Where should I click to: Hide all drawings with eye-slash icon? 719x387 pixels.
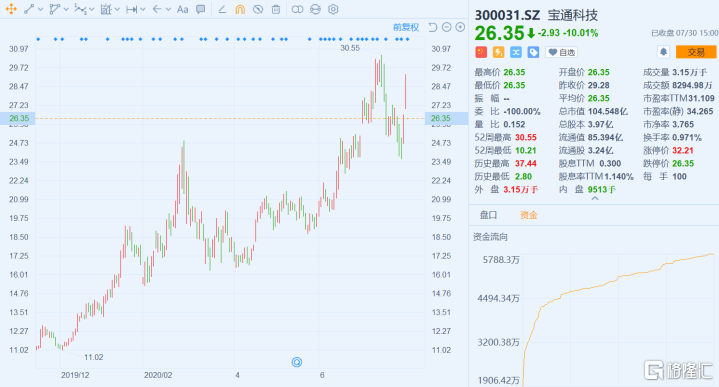tap(258, 9)
